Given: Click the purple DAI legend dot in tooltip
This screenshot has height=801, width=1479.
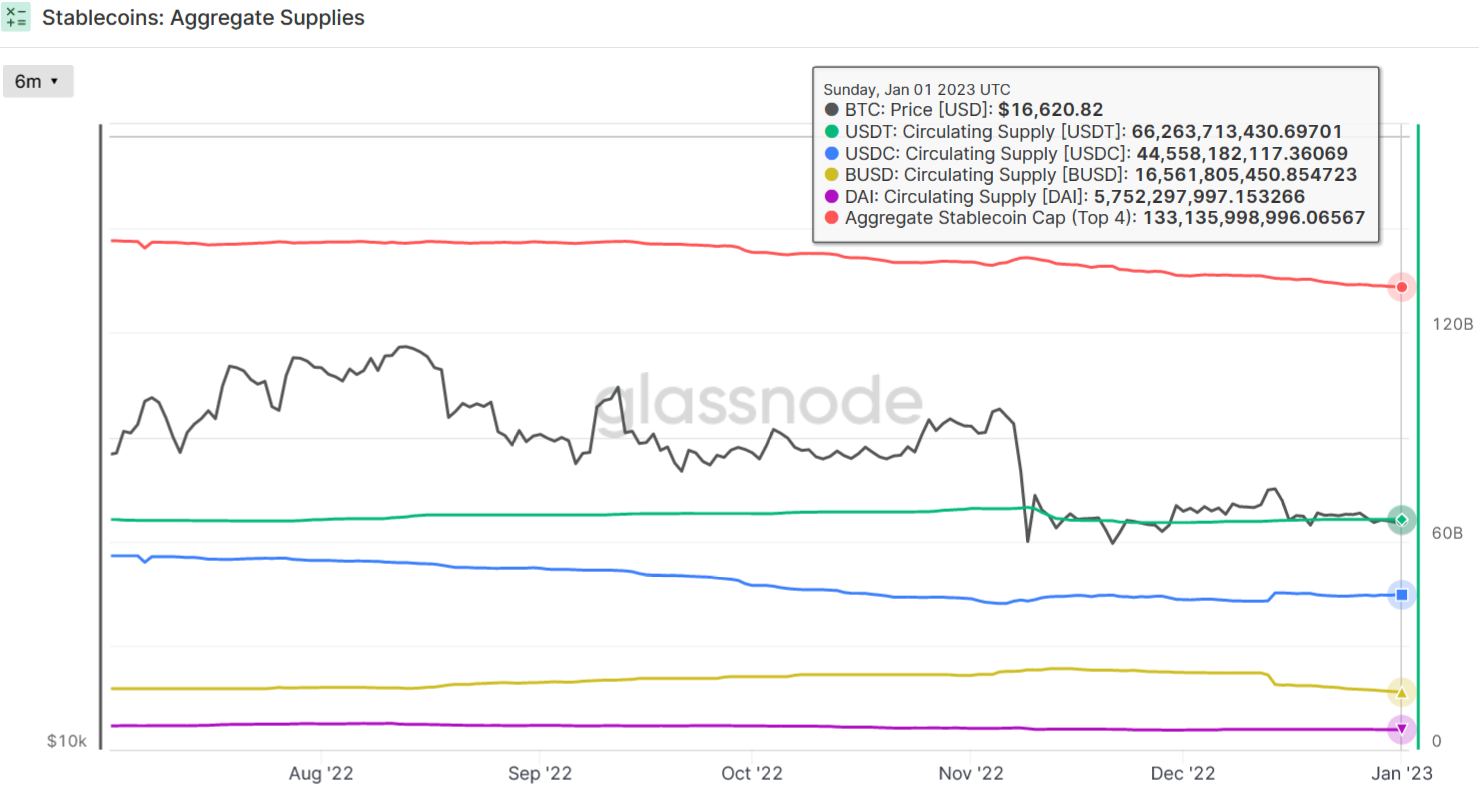Looking at the screenshot, I should coord(831,196).
